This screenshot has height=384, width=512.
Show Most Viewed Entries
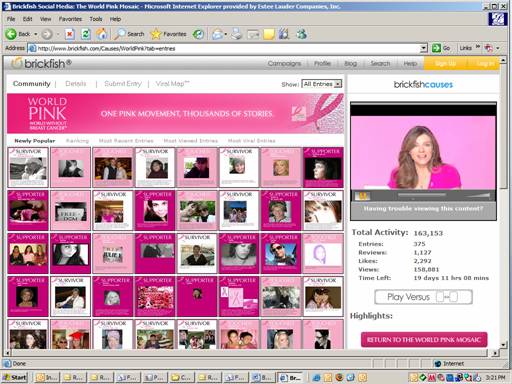[x=191, y=141]
